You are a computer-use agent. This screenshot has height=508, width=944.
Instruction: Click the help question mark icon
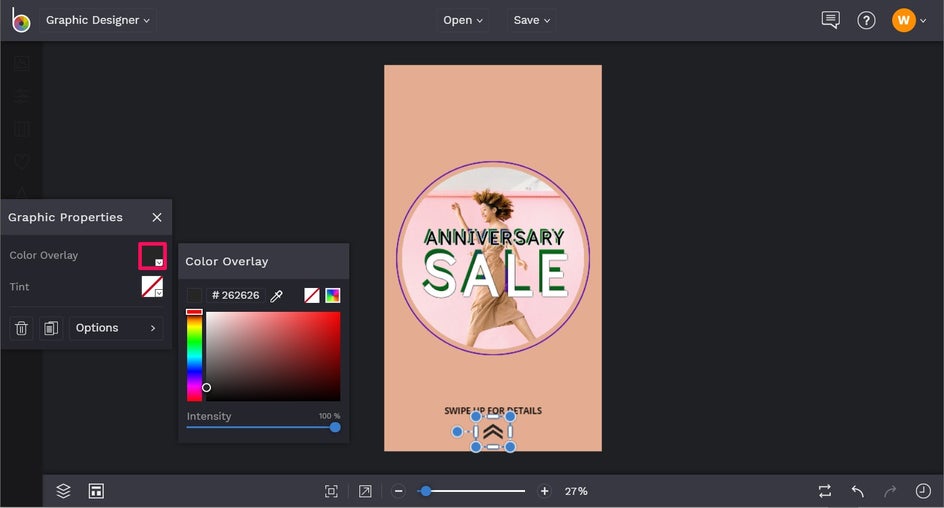click(x=867, y=20)
